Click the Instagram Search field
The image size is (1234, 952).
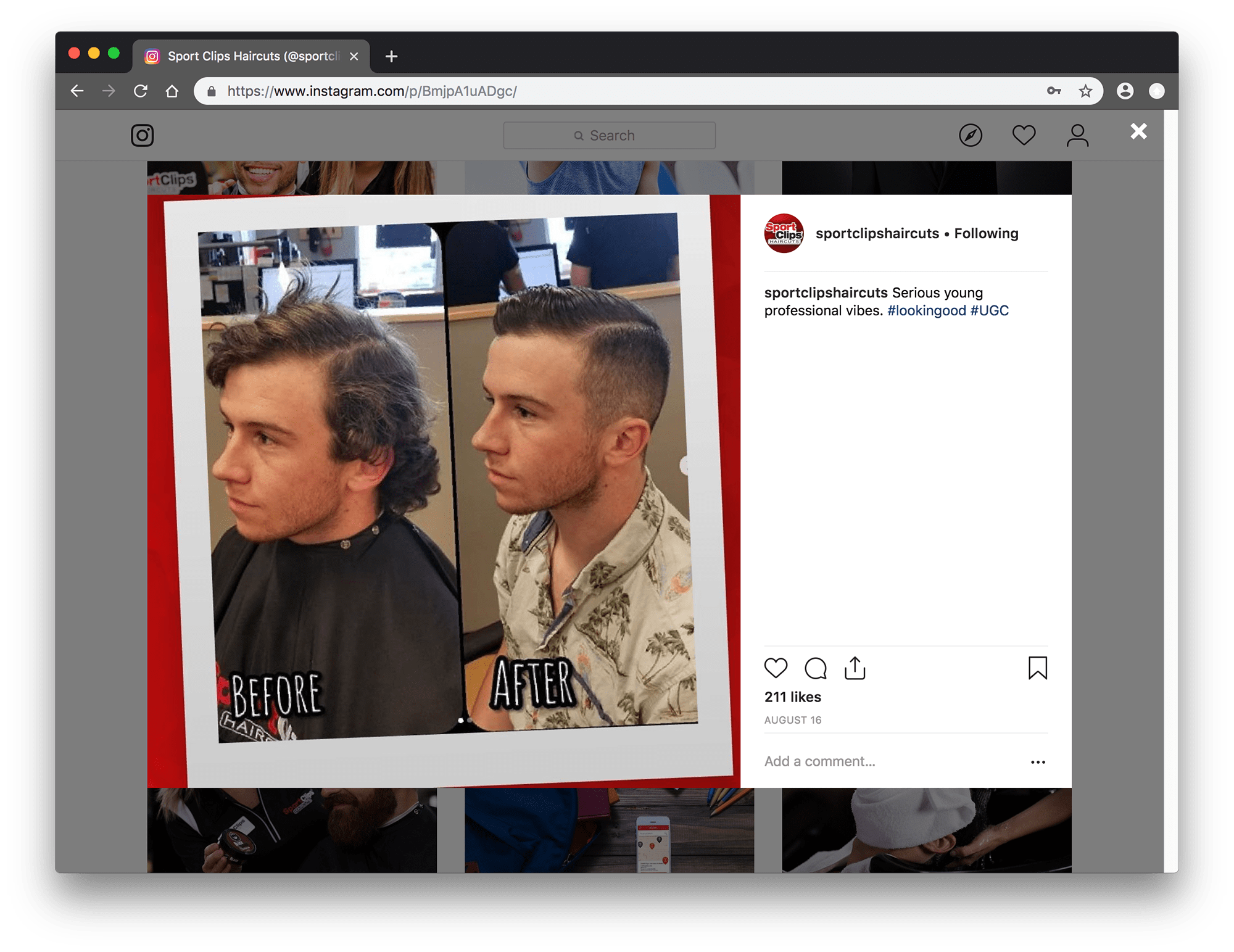pos(610,135)
